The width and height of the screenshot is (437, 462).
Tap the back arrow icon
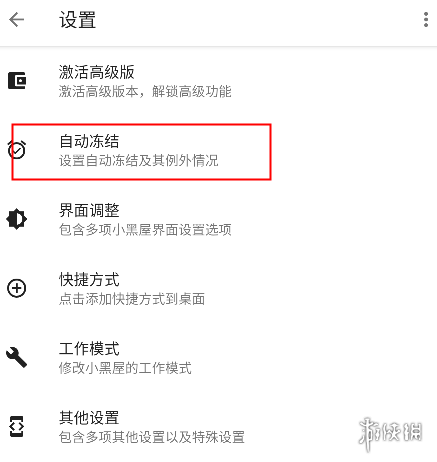pyautogui.click(x=16, y=20)
